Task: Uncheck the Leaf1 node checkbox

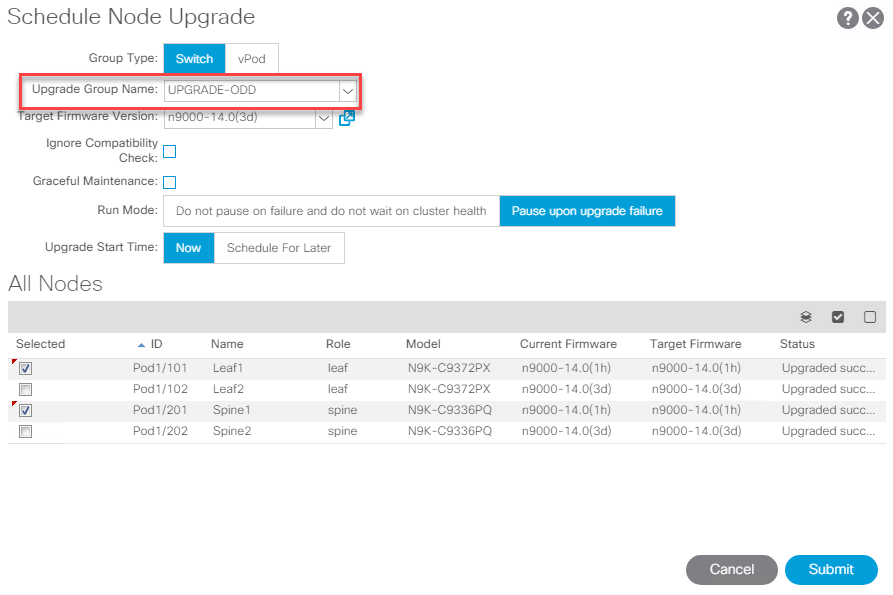Action: pyautogui.click(x=26, y=368)
